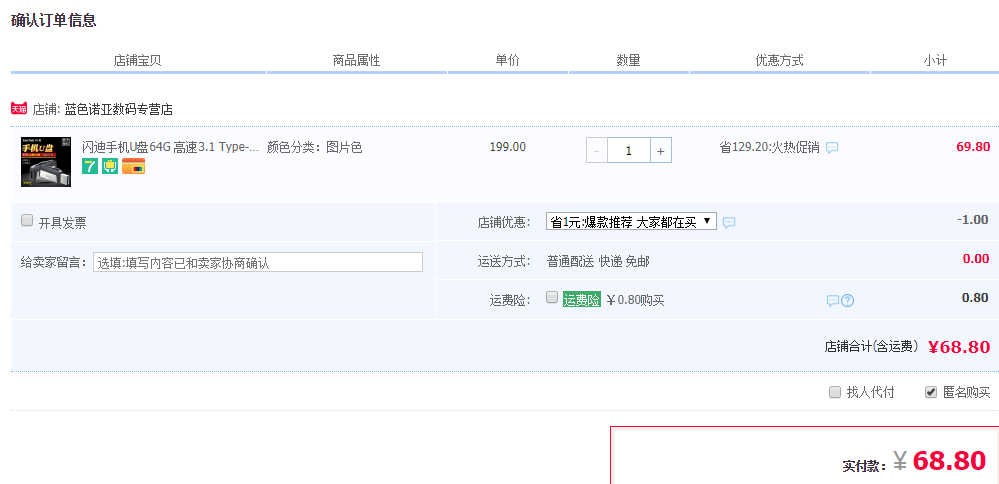Screen dimensions: 999x484
Task: Tick the 开具发票 checkbox
Action: coord(27,220)
